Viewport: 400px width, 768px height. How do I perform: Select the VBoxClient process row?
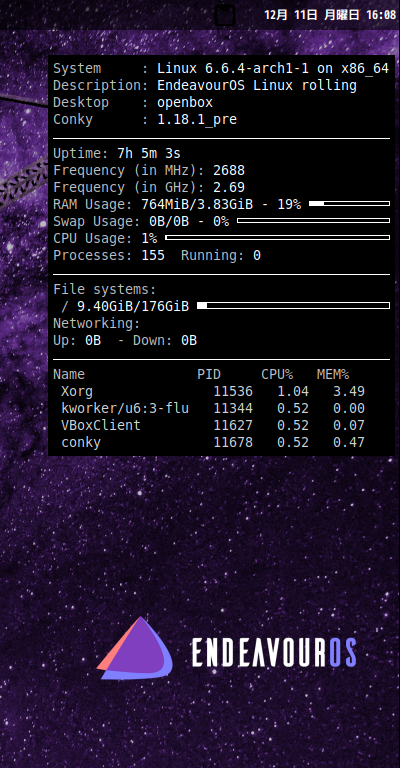[212, 425]
